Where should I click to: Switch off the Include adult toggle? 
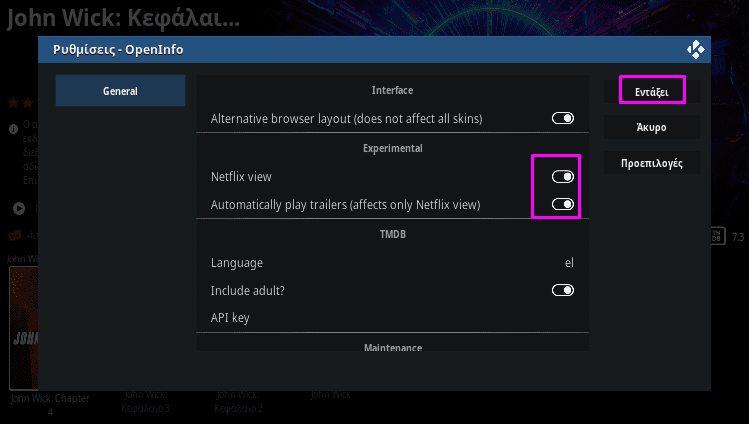click(x=563, y=290)
